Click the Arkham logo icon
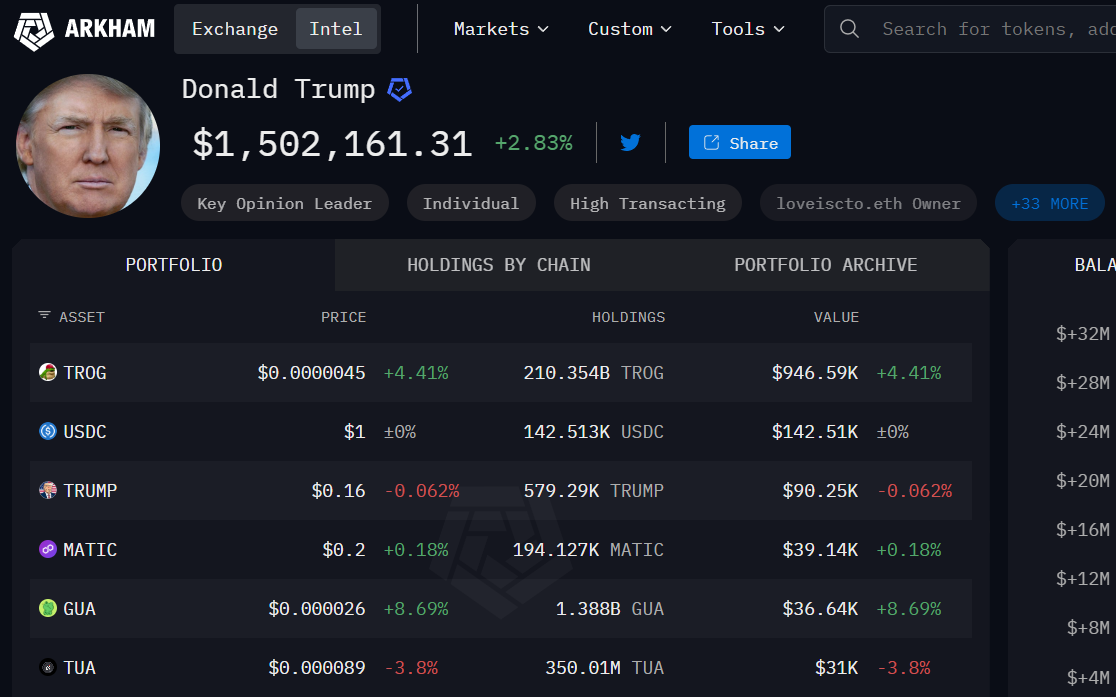 point(33,31)
